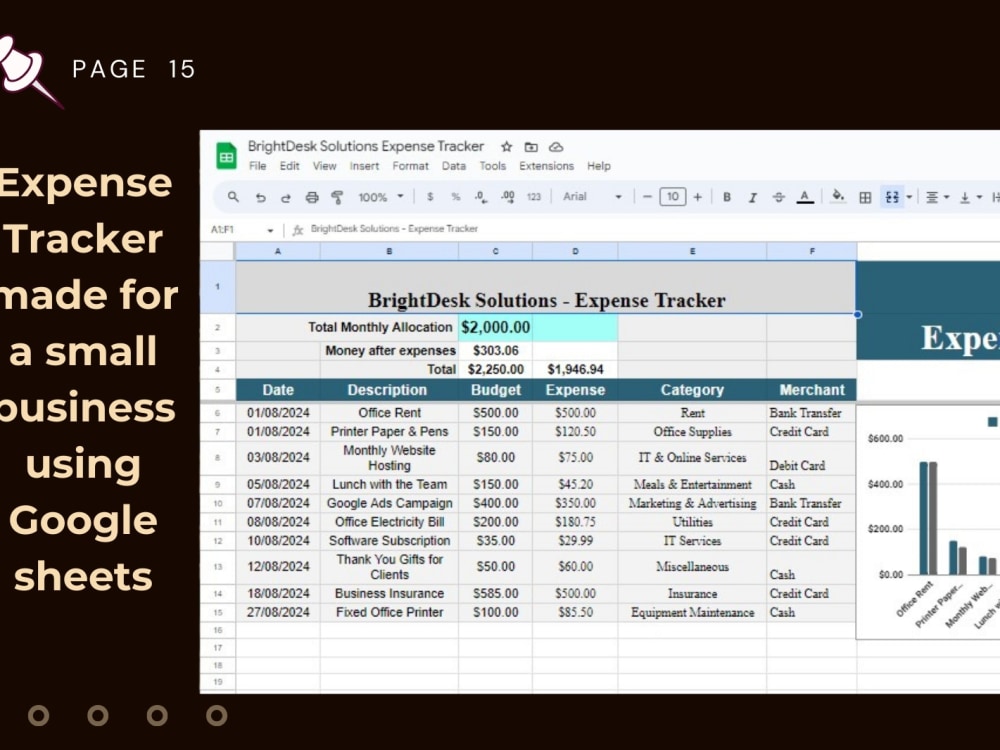Open horizontal align options

click(938, 198)
